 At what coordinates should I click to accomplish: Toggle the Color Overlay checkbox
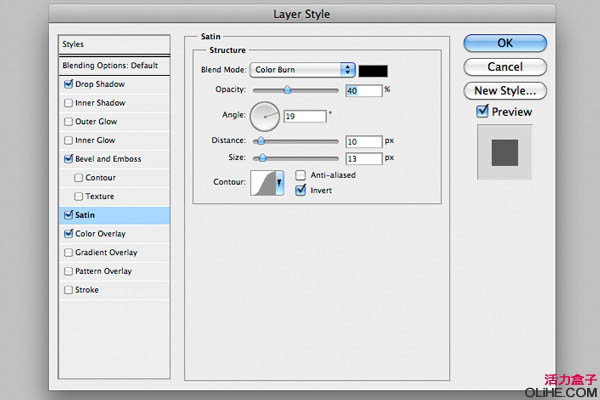68,233
